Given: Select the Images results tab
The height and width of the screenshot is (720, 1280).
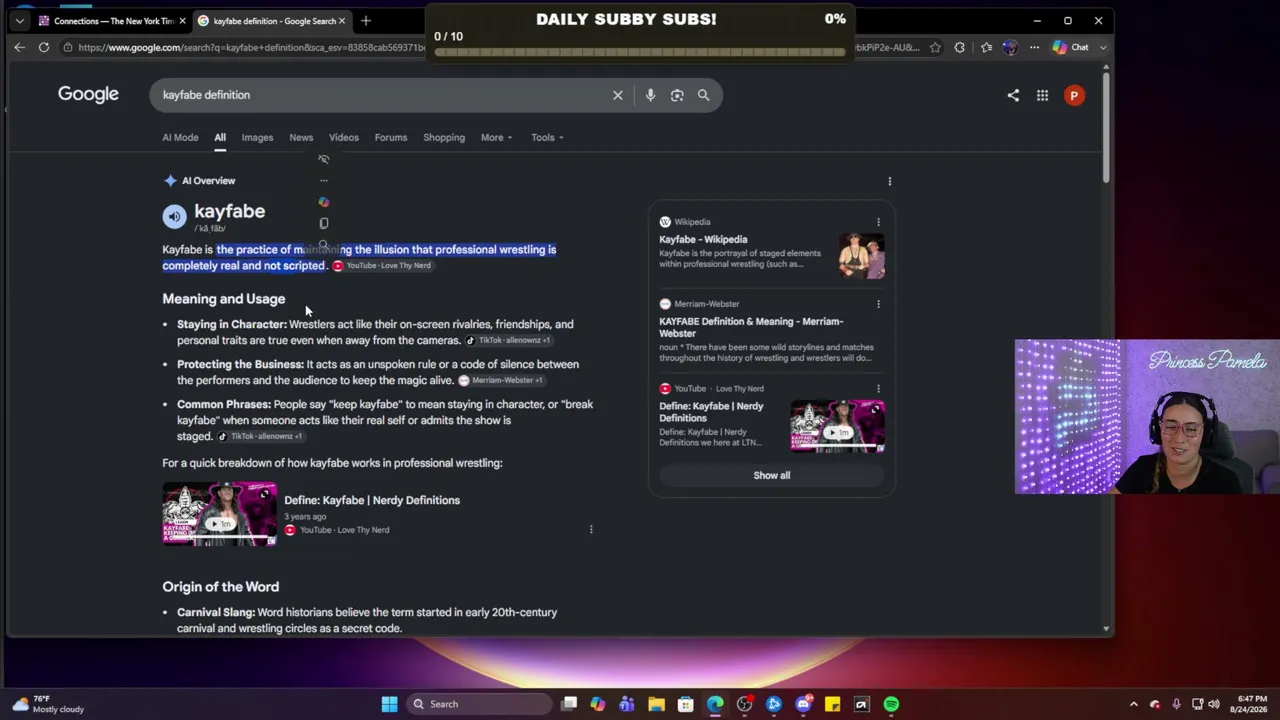Looking at the screenshot, I should pos(257,137).
